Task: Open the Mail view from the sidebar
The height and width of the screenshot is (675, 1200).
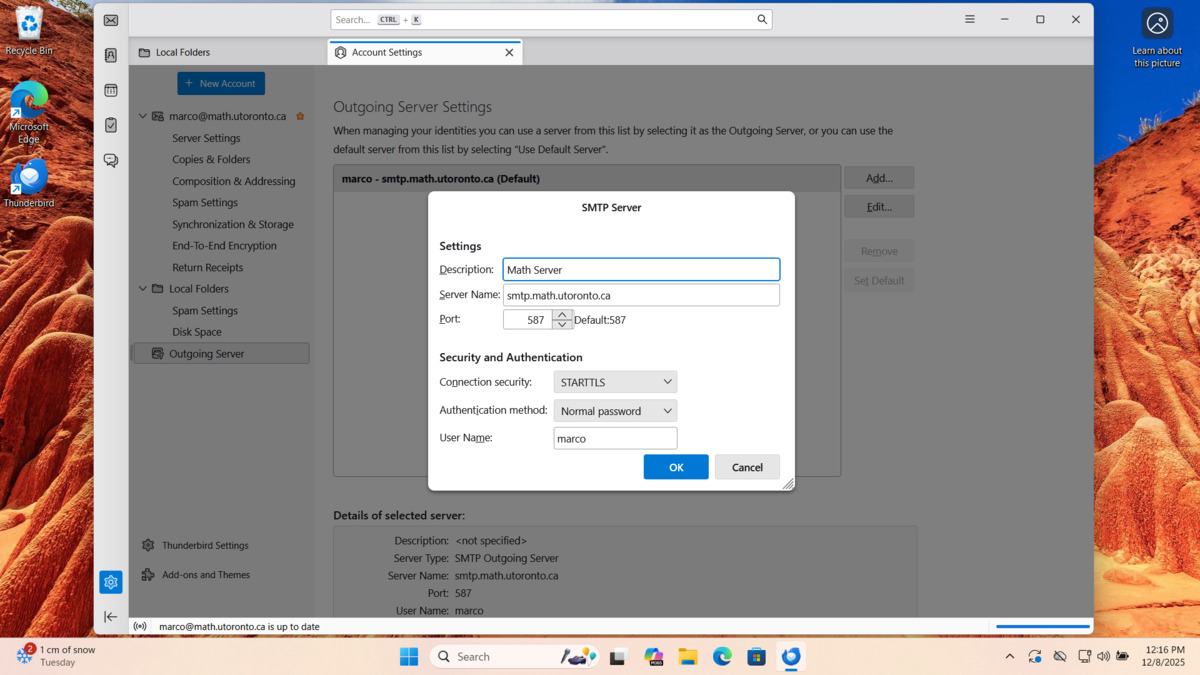Action: pyautogui.click(x=110, y=19)
